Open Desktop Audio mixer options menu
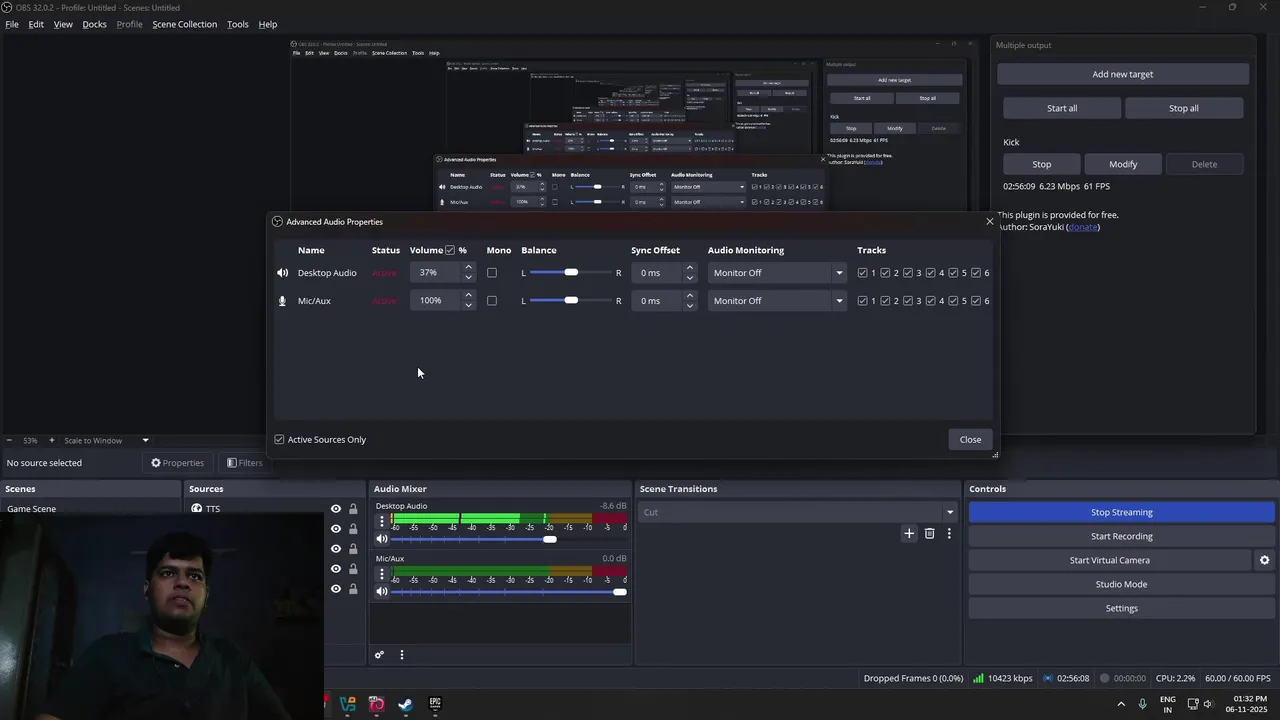The image size is (1280, 720). (381, 522)
